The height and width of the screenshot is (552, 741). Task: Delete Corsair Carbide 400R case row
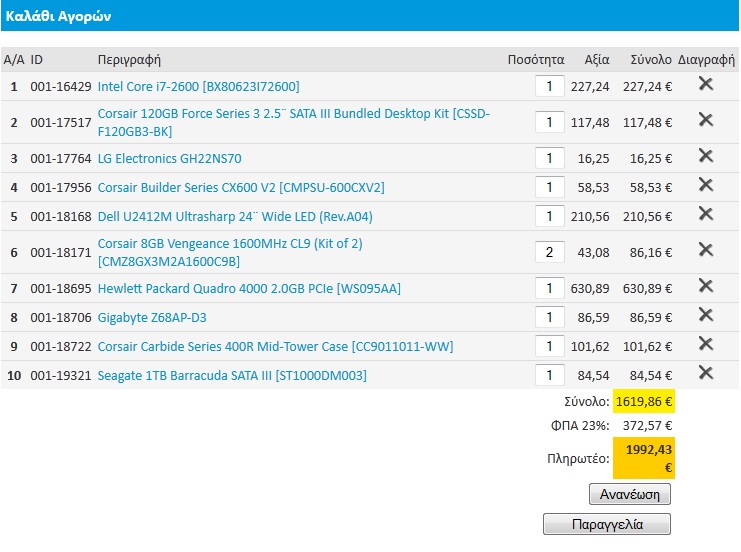(706, 344)
